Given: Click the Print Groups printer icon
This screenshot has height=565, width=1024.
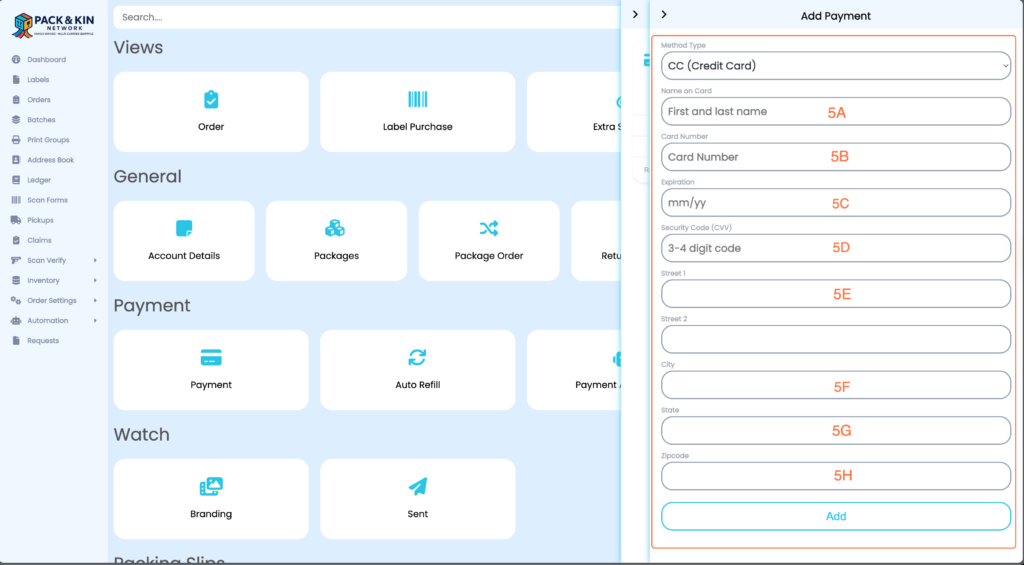Looking at the screenshot, I should pos(16,140).
